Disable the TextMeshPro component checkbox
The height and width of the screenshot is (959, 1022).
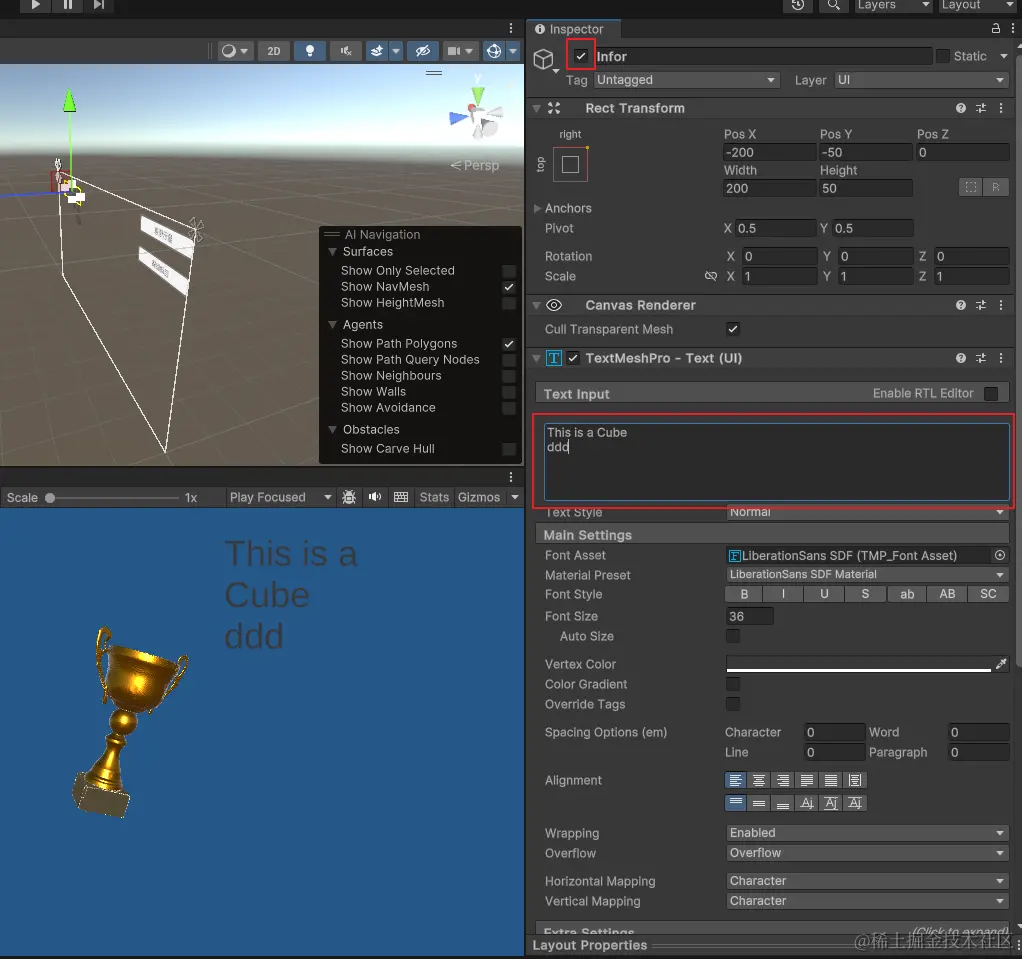tap(573, 358)
